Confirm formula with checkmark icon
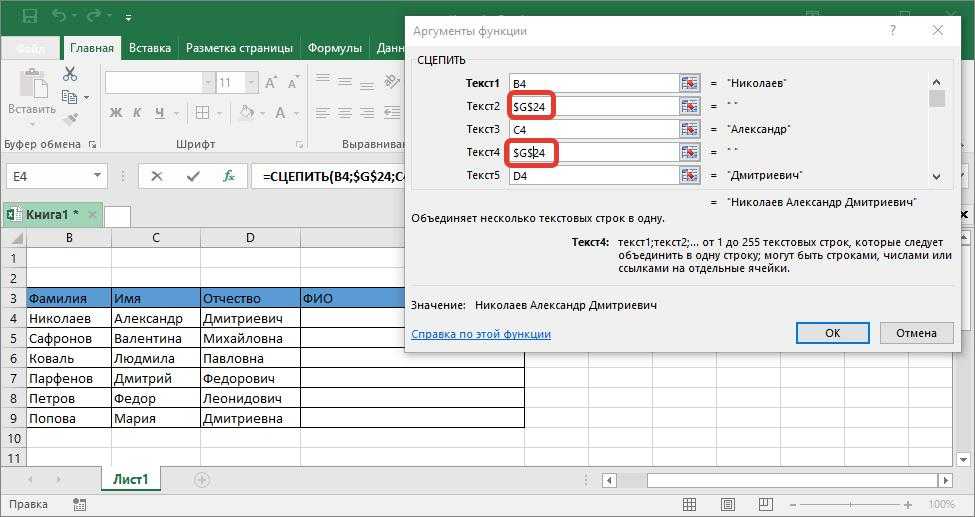 click(193, 176)
